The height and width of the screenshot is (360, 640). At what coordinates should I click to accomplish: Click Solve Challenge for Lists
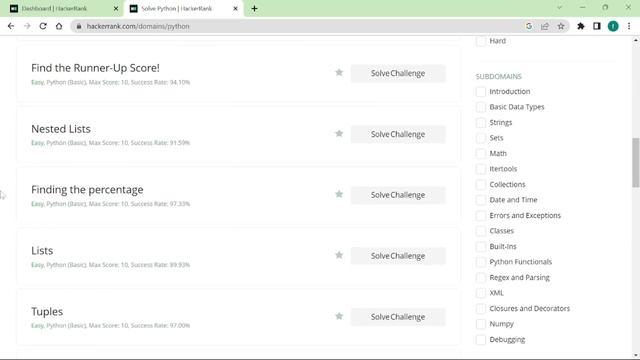click(398, 256)
